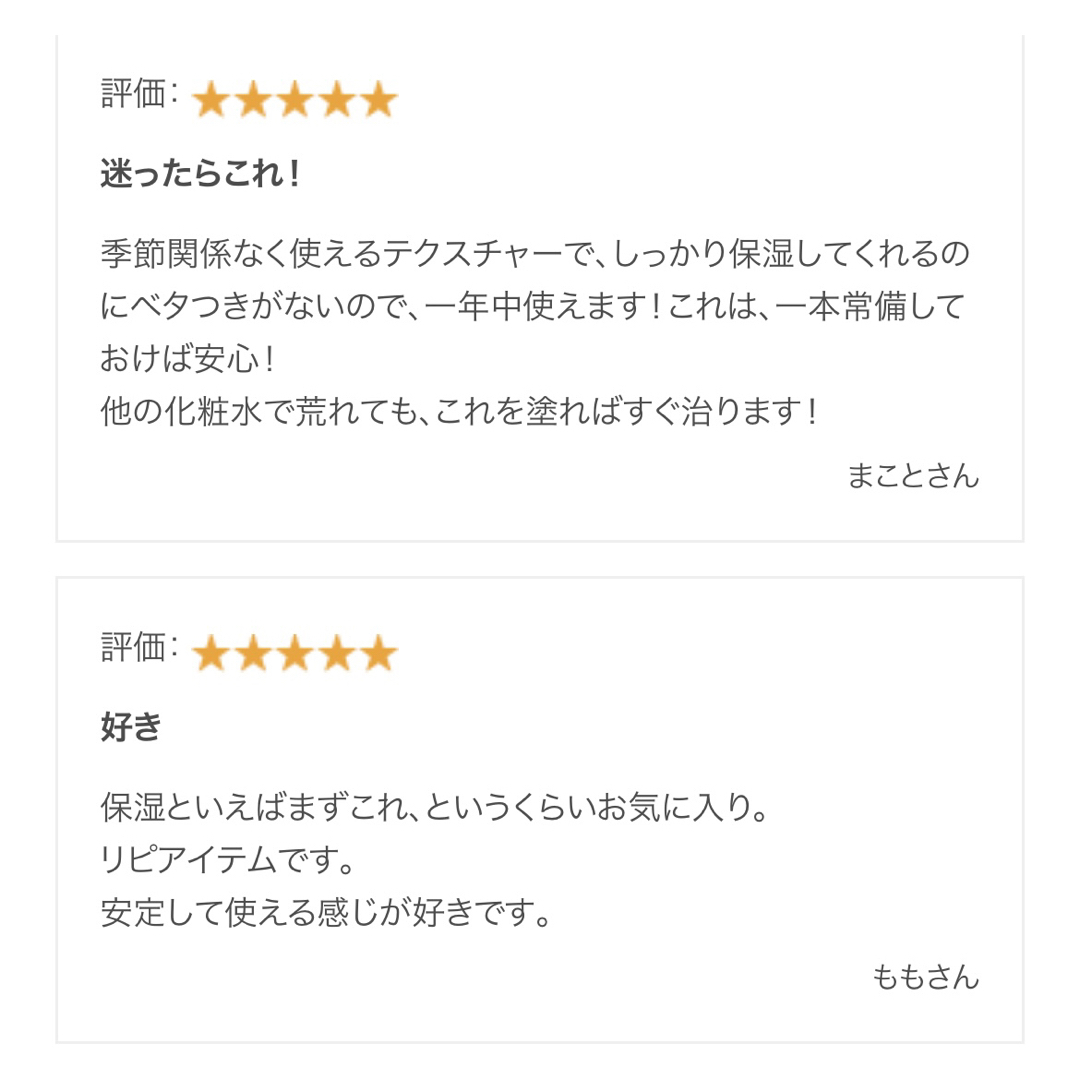Click the fourth star in Momo's review rating
1080x1080 pixels.
pos(338,653)
